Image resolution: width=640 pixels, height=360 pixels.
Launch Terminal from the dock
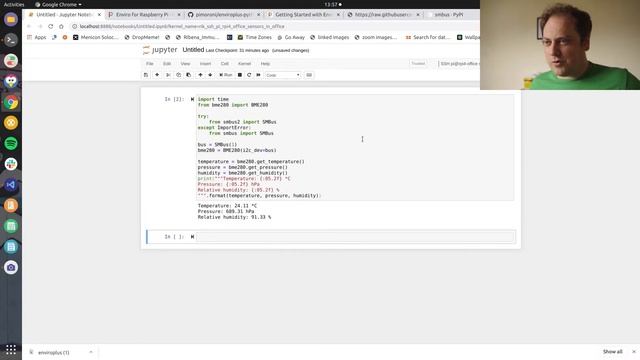[x=11, y=40]
